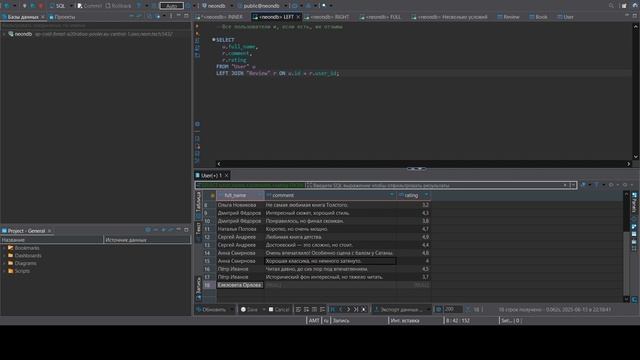Expand the Scripts folder
The image size is (640, 360).
coord(4,271)
